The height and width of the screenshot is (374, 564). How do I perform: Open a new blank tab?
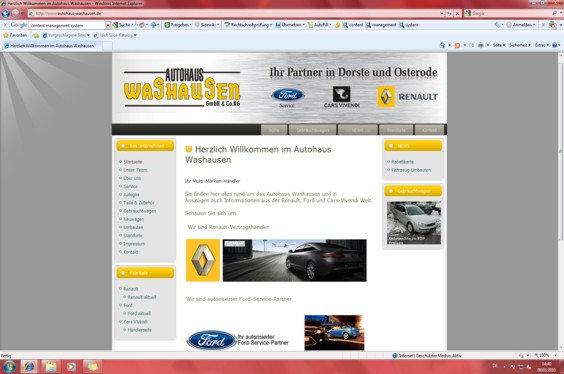pos(108,46)
